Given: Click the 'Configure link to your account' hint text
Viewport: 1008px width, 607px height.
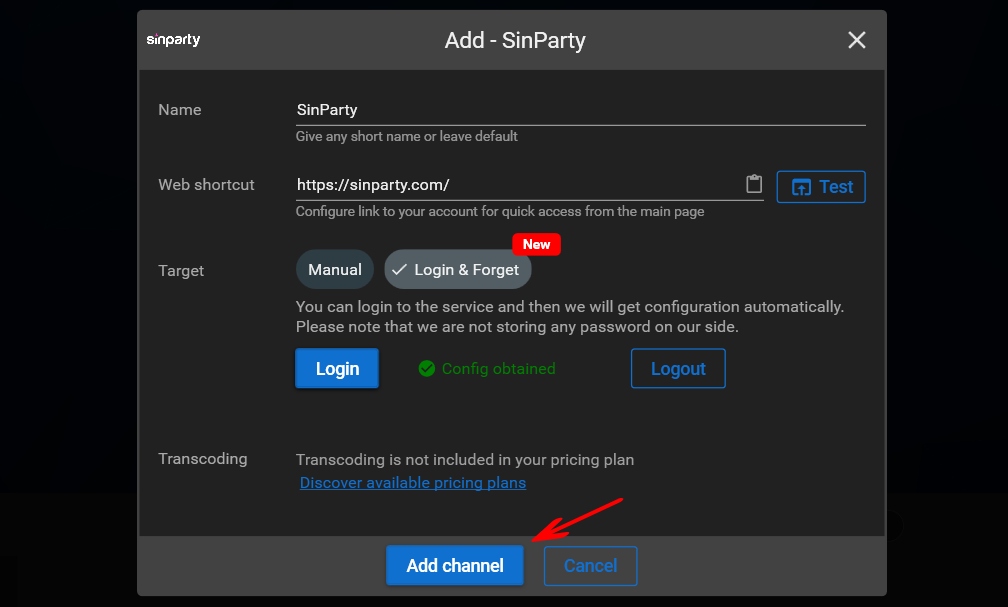Looking at the screenshot, I should (x=500, y=212).
